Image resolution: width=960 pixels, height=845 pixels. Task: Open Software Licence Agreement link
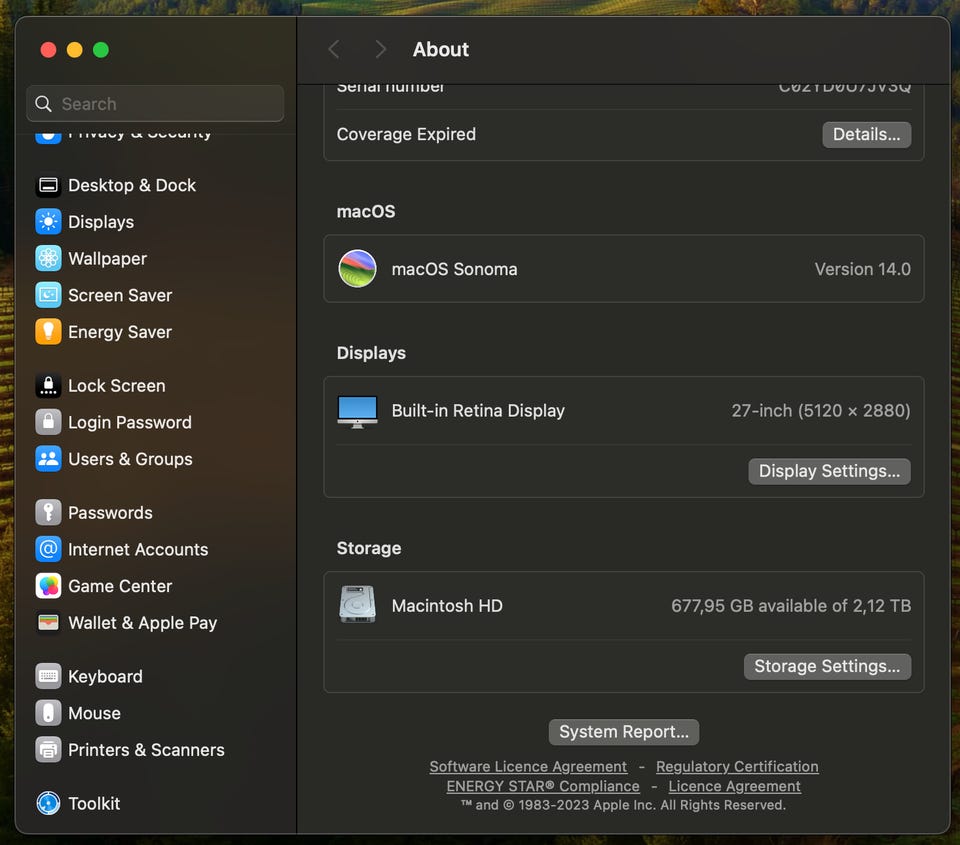click(528, 767)
